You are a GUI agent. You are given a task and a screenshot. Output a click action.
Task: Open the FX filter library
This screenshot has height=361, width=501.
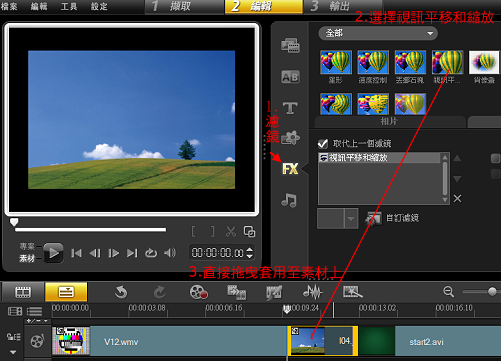pyautogui.click(x=290, y=169)
